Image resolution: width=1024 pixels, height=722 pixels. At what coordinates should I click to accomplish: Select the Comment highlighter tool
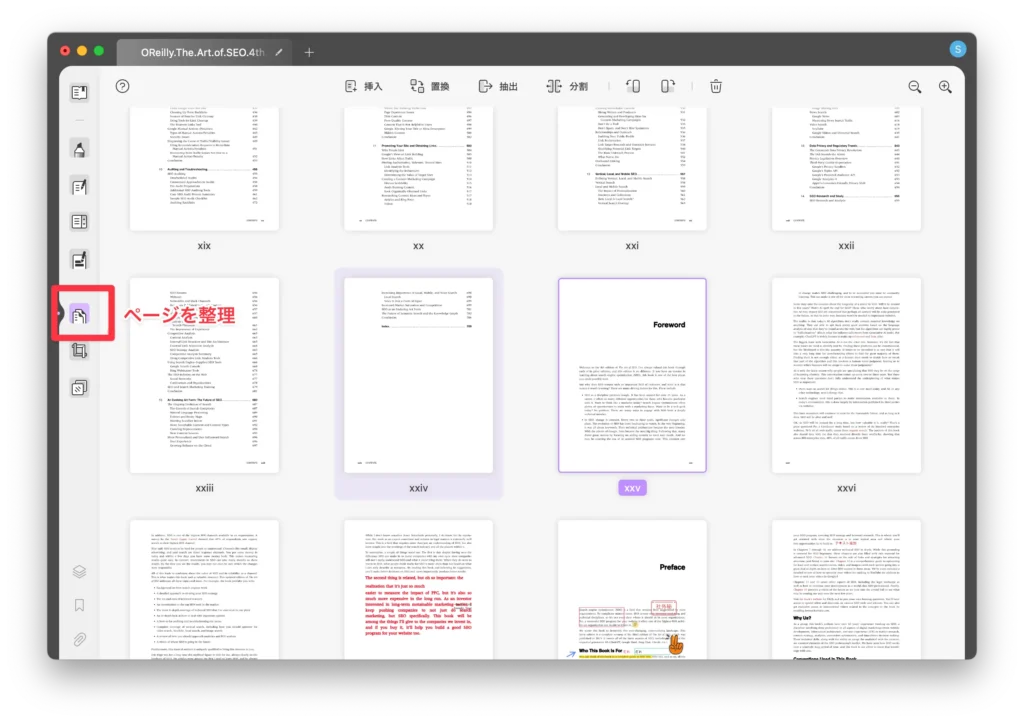click(79, 150)
